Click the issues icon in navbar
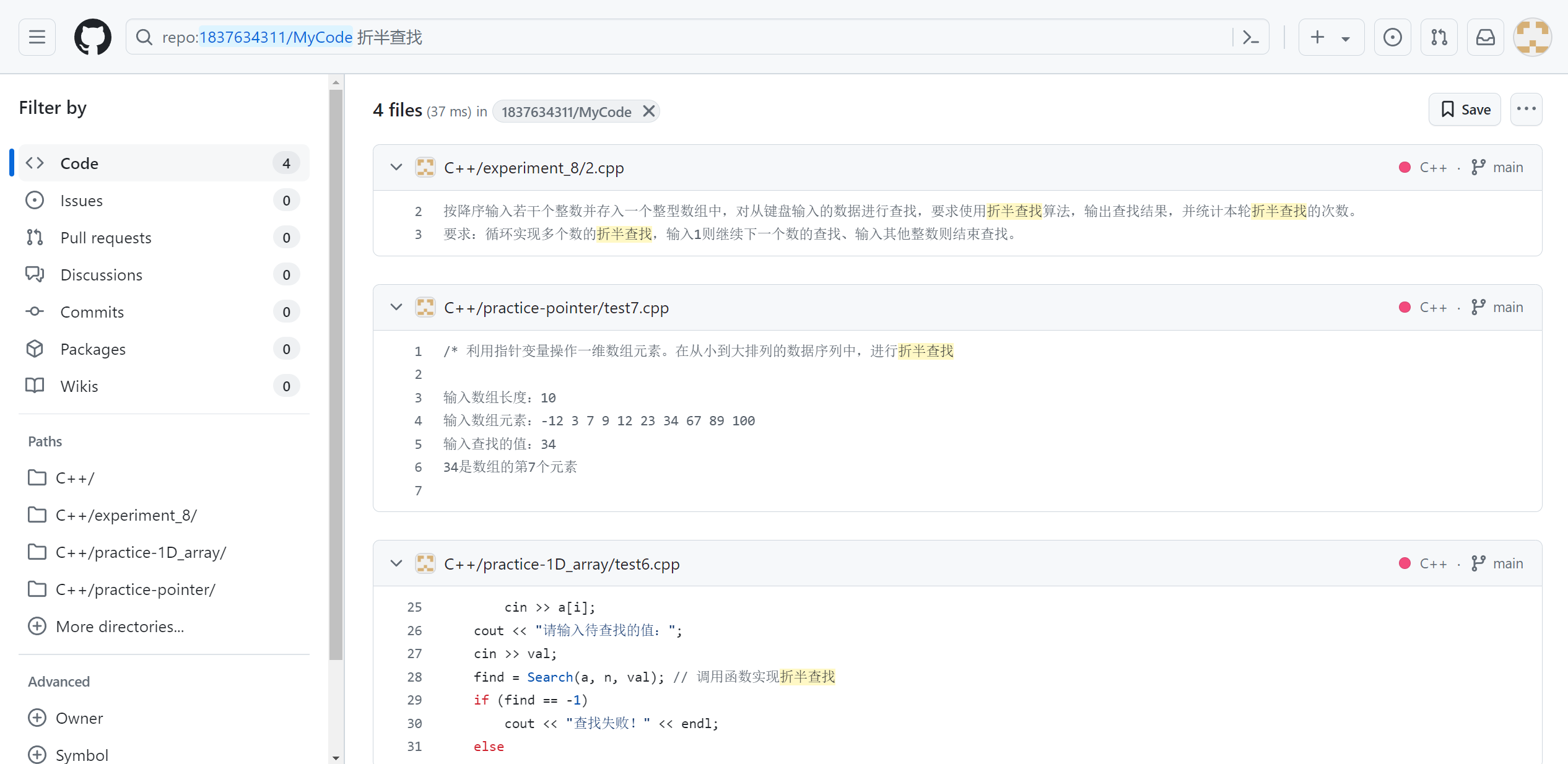Image resolution: width=1568 pixels, height=764 pixels. (x=1394, y=38)
